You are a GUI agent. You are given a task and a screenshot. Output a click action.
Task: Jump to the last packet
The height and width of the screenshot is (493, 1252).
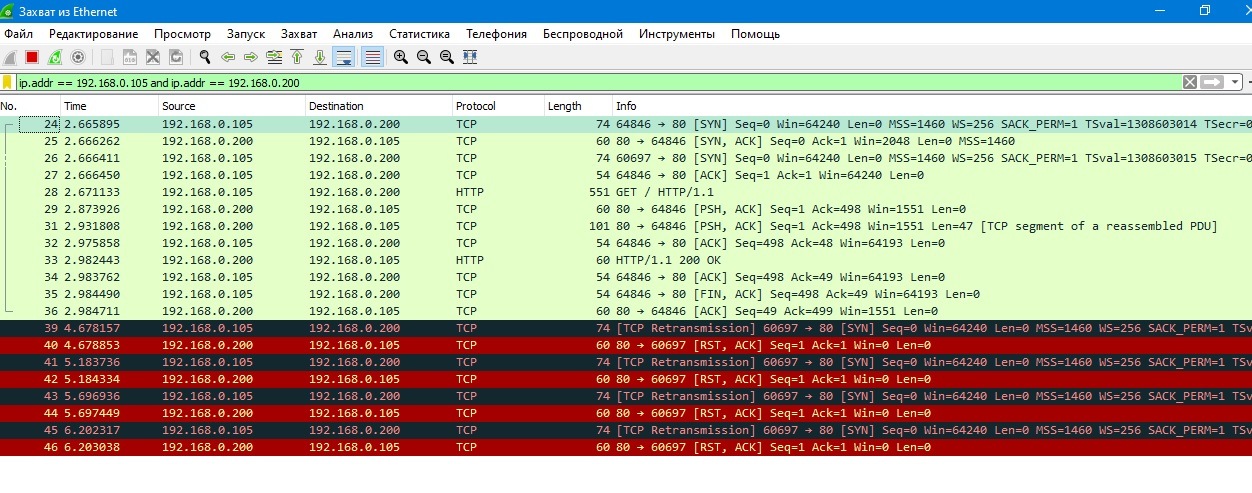coord(320,57)
